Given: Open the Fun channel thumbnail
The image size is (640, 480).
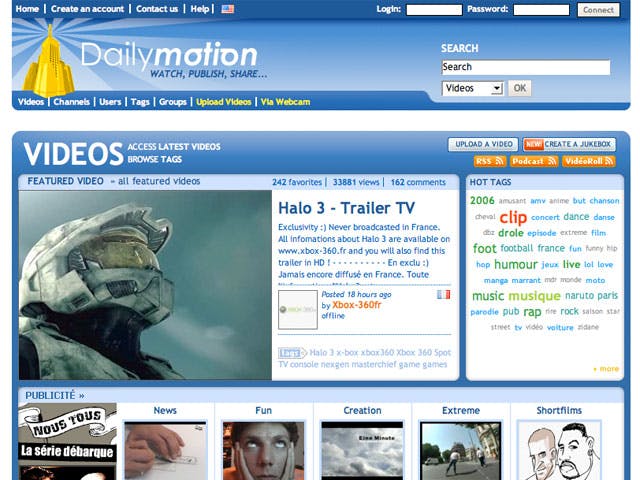Looking at the screenshot, I should pos(263,451).
